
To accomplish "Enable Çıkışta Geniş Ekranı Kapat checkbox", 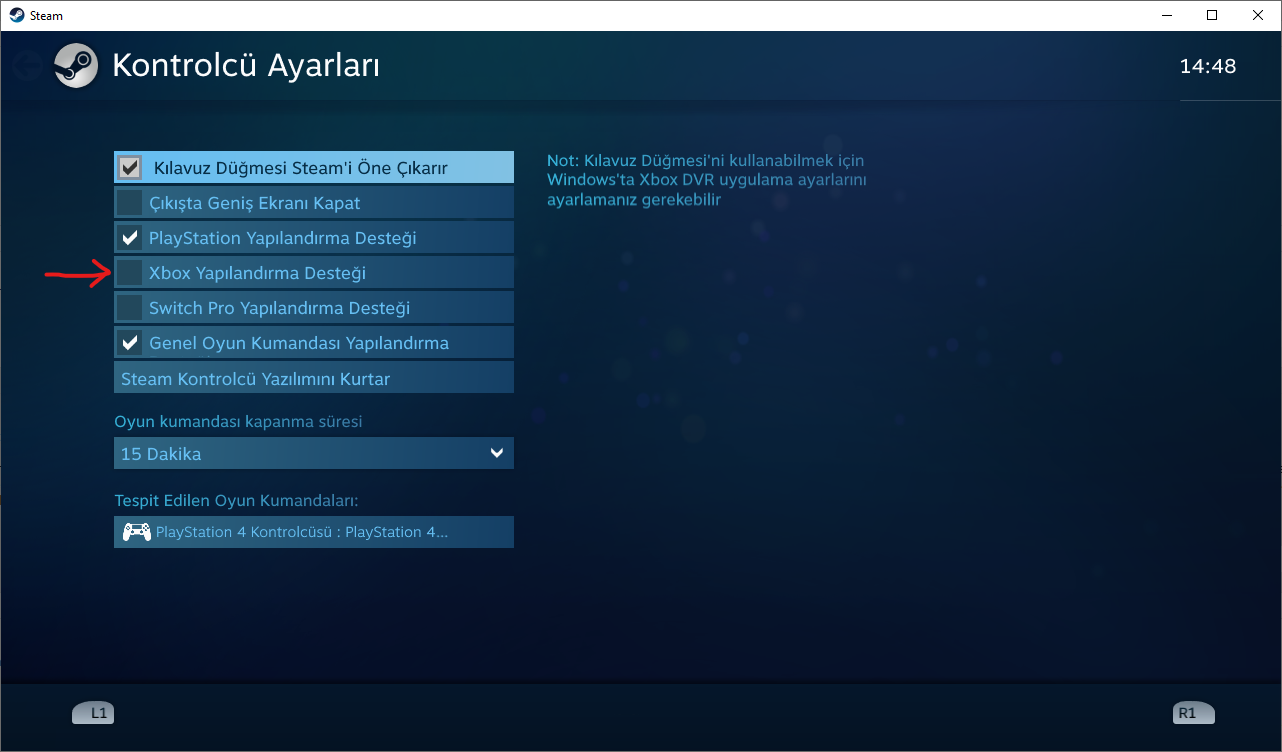I will click(129, 203).
